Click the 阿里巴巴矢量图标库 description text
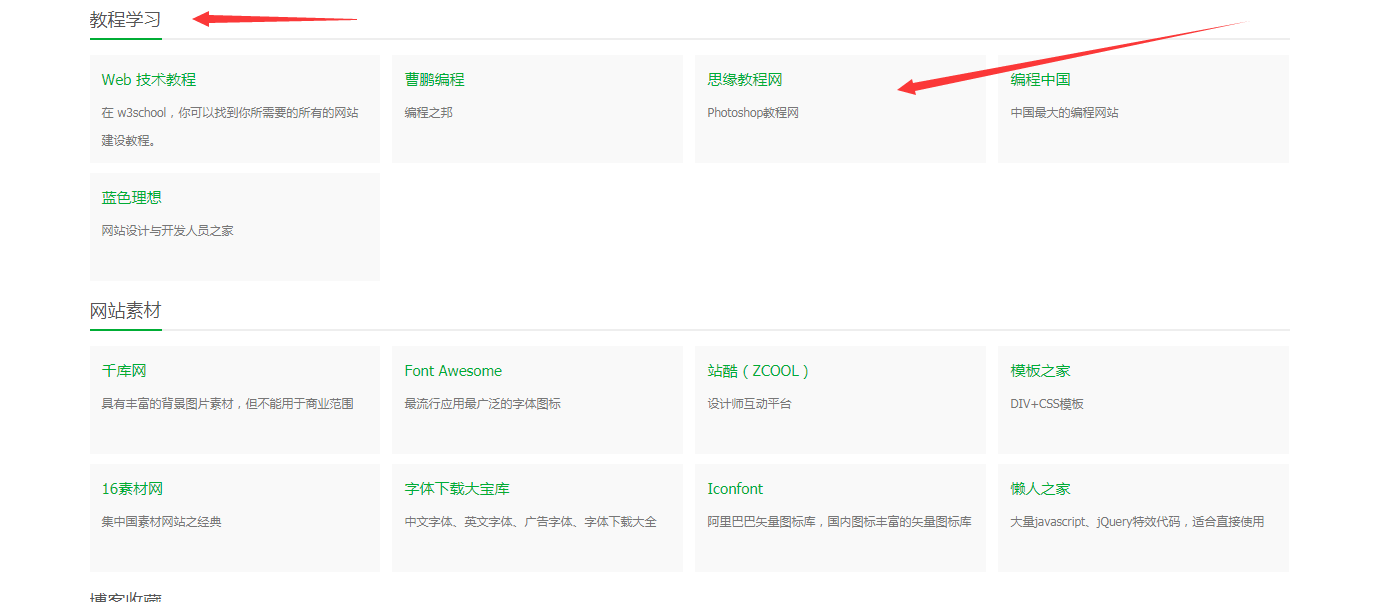This screenshot has width=1386, height=602. click(x=839, y=522)
